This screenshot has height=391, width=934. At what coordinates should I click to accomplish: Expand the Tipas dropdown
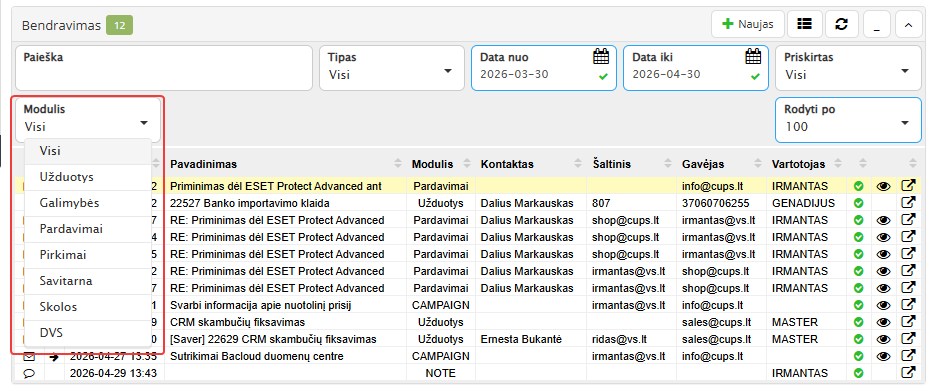click(x=391, y=68)
